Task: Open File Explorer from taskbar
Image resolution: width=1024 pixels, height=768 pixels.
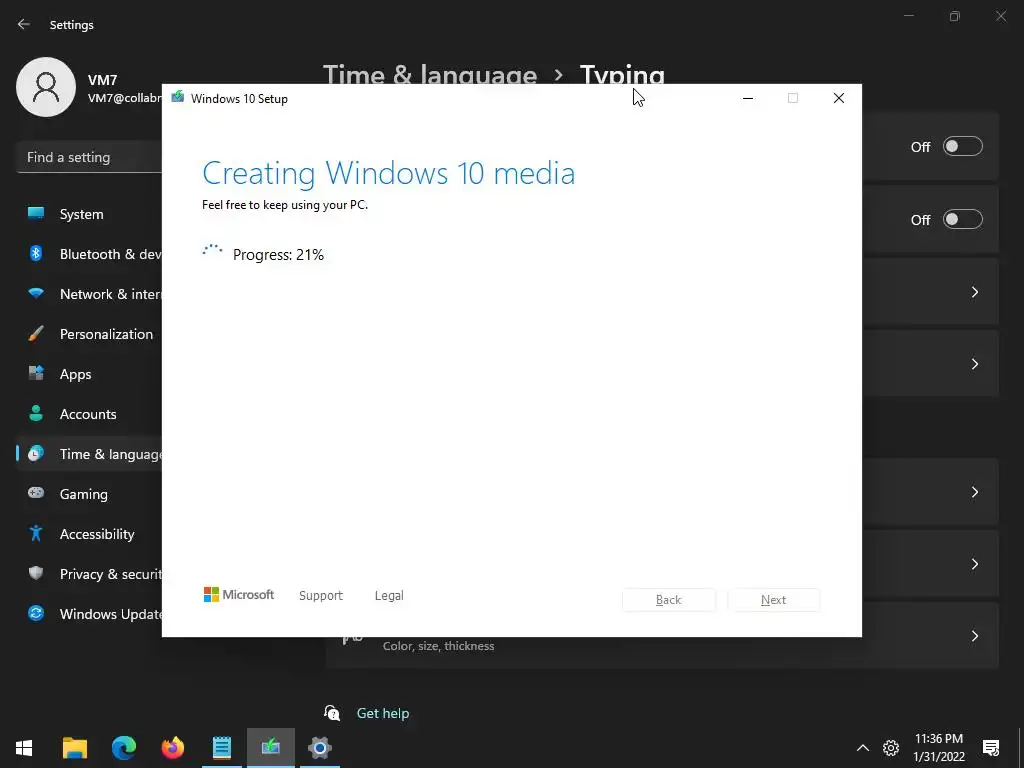Action: pos(75,748)
